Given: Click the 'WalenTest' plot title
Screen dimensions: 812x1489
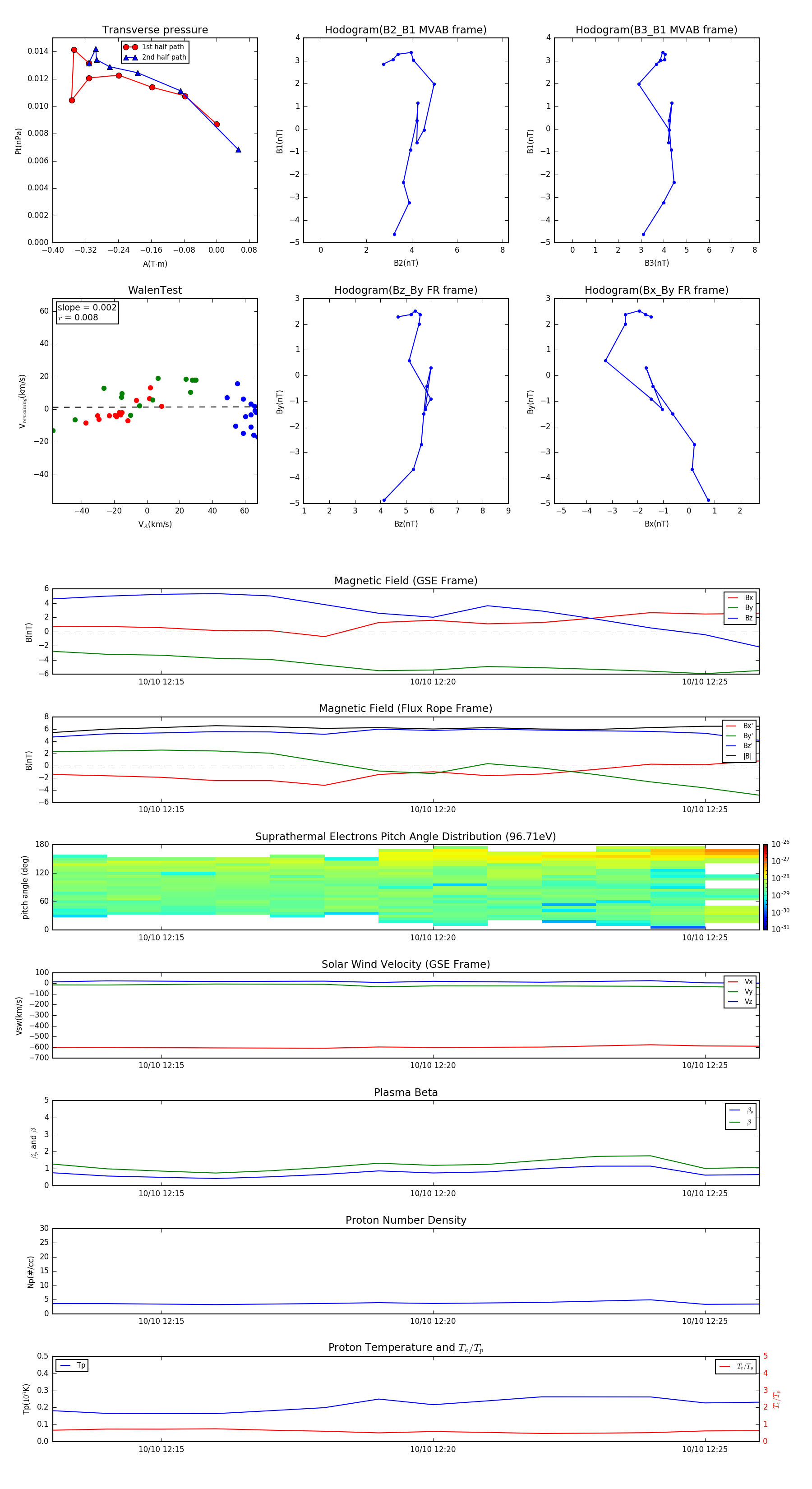Looking at the screenshot, I should pyautogui.click(x=155, y=290).
